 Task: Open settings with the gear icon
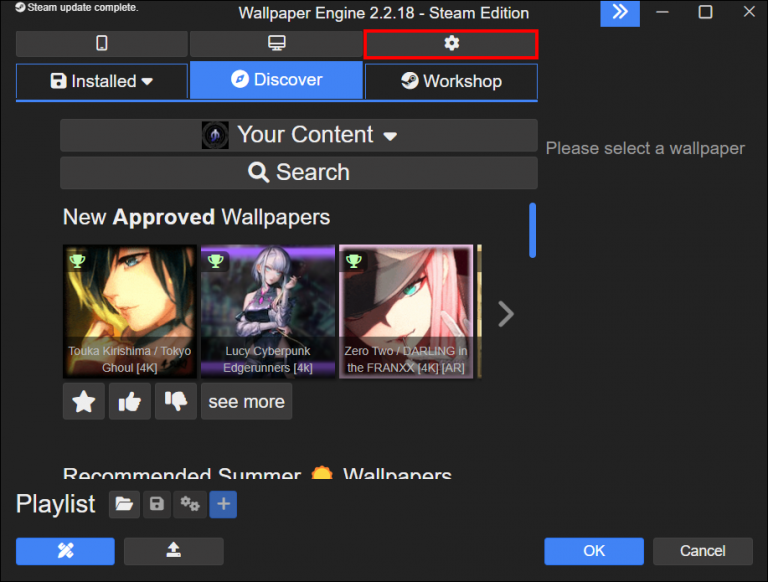coord(451,44)
